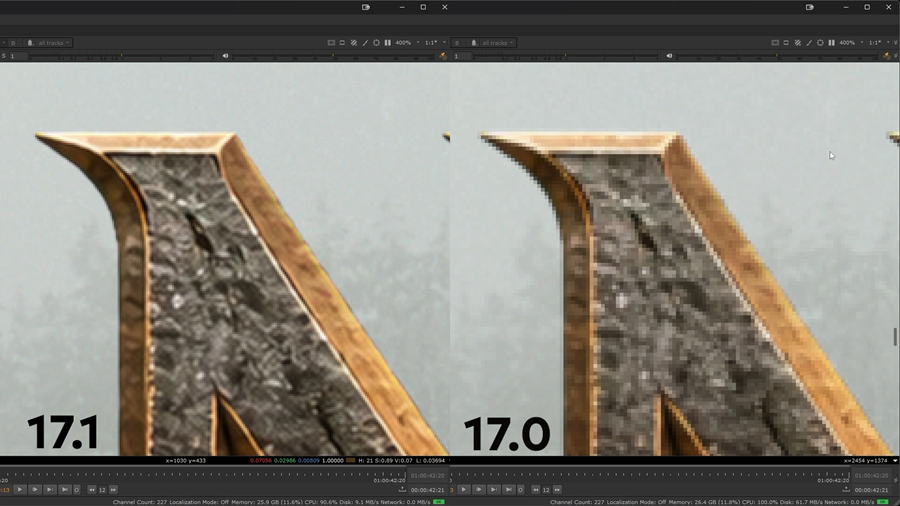Click the frame increment field '12' in left viewer
Image resolution: width=900 pixels, height=506 pixels.
102,489
